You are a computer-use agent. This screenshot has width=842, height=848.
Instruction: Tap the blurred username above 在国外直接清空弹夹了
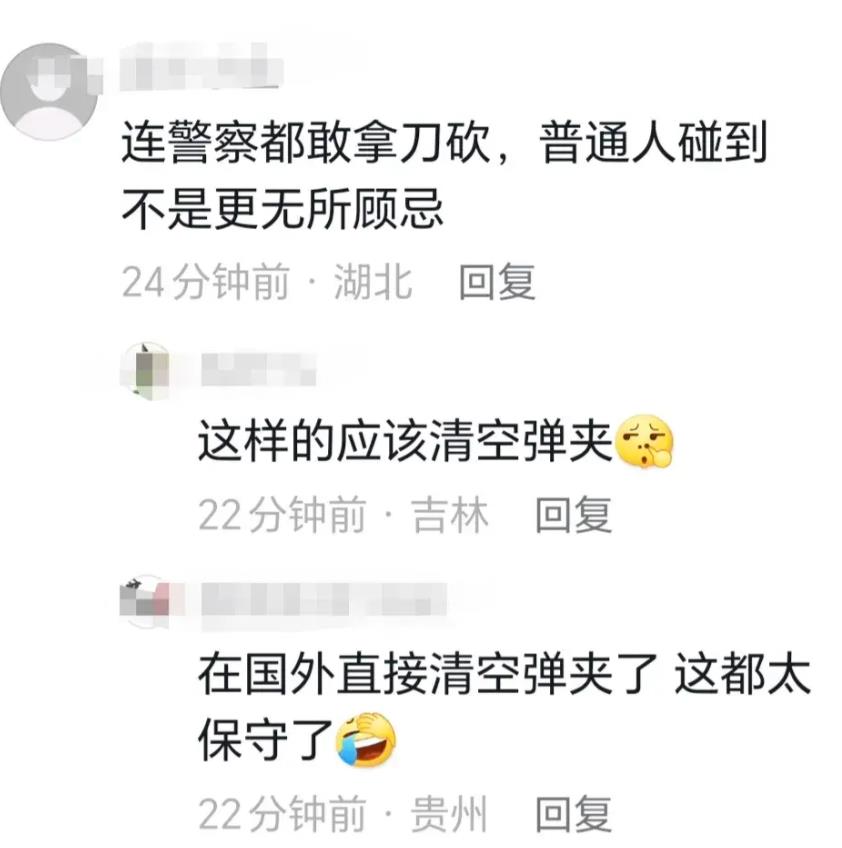point(323,600)
